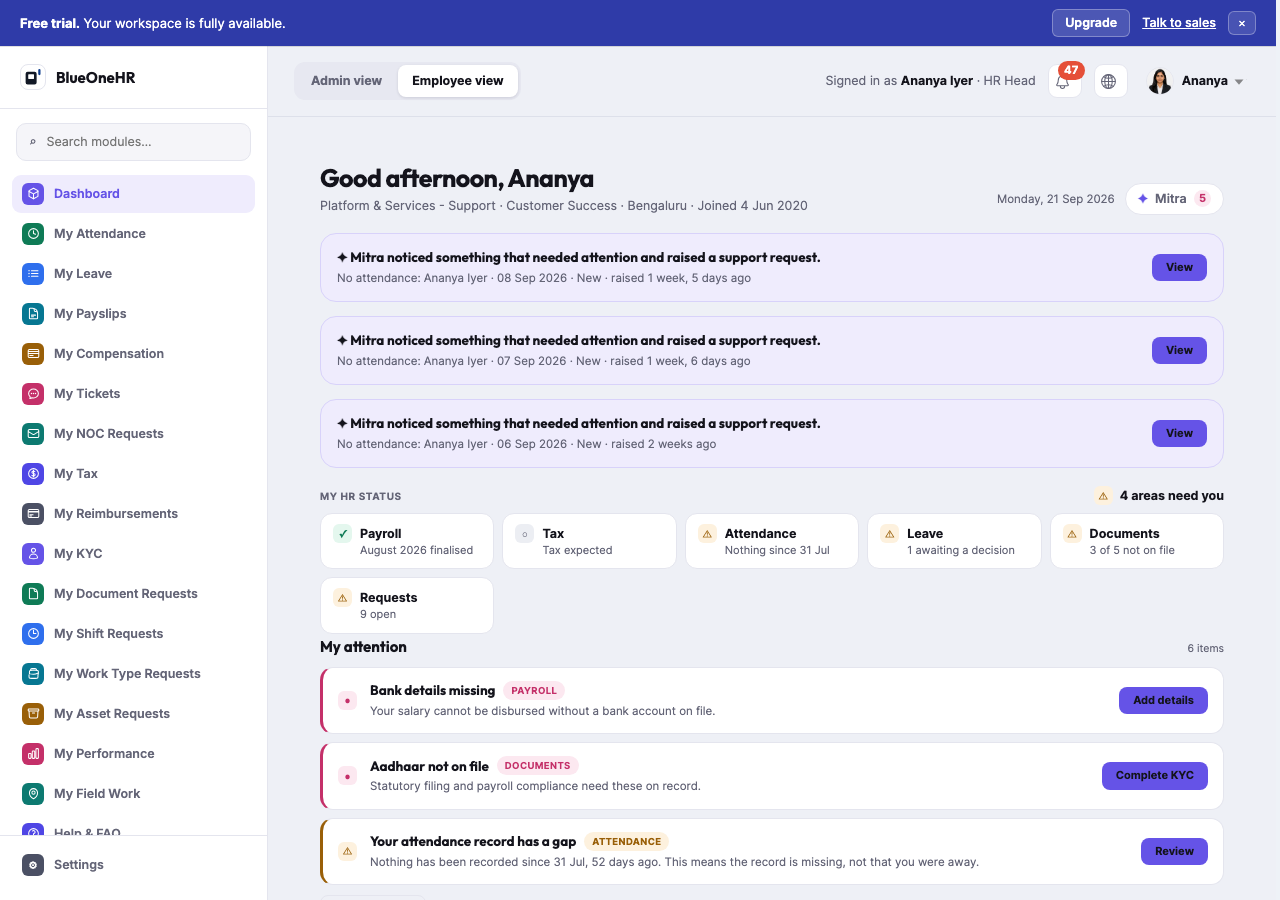1280x900 pixels.
Task: Click Ananya's profile avatar
Action: [x=1160, y=81]
